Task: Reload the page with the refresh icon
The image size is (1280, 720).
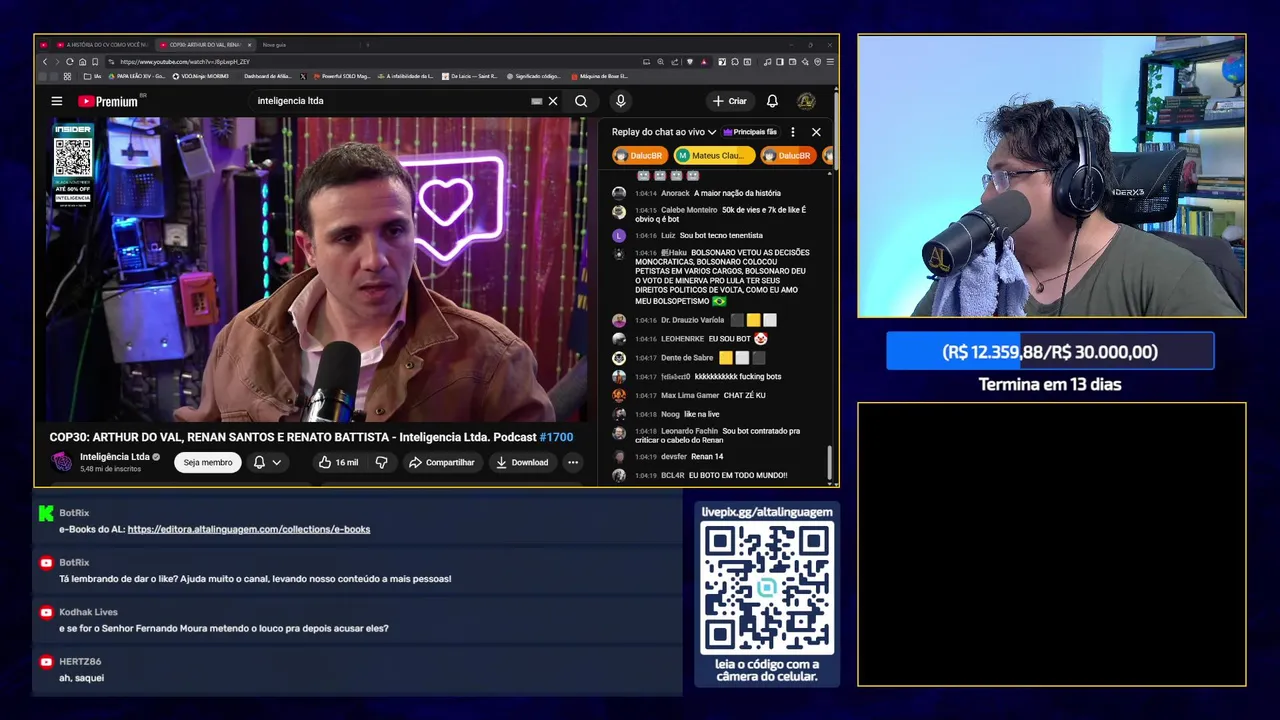Action: 69,62
